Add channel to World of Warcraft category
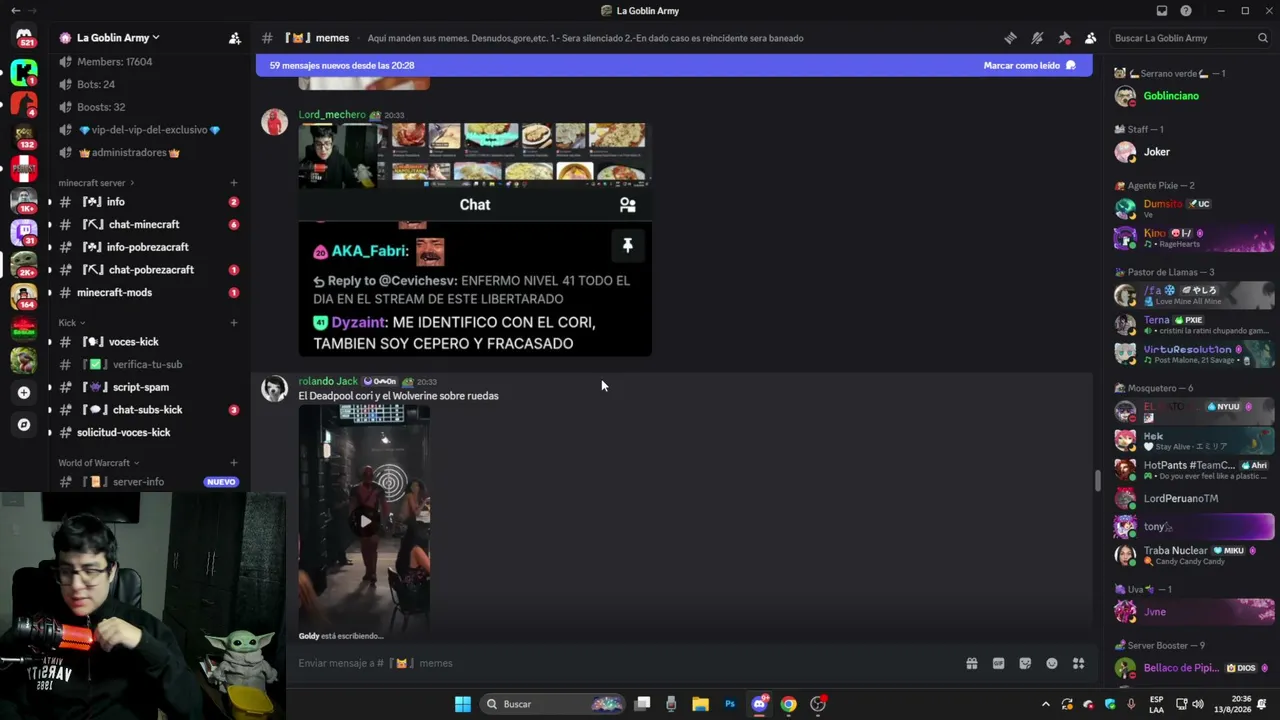 pyautogui.click(x=234, y=463)
